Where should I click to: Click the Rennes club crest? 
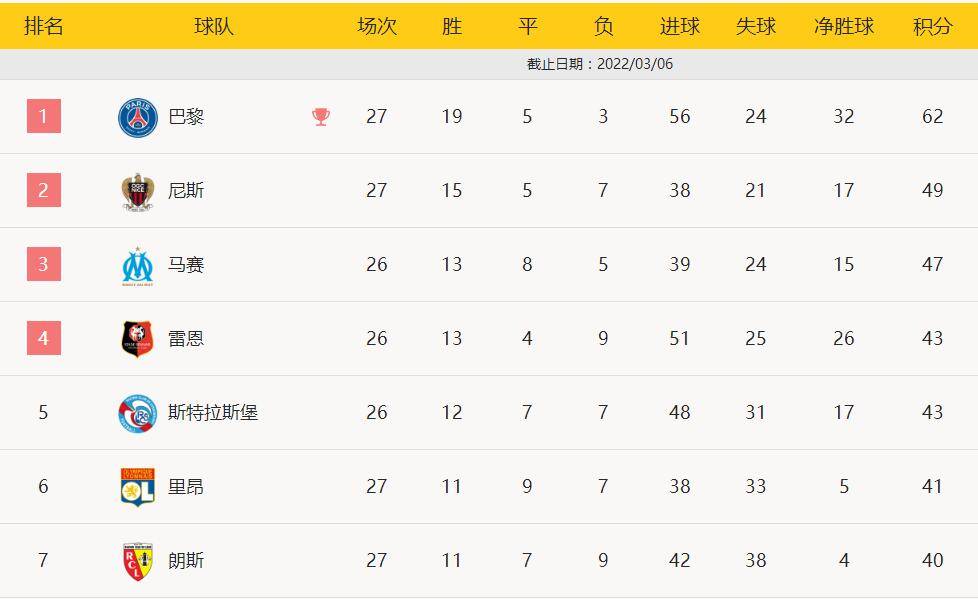[138, 339]
